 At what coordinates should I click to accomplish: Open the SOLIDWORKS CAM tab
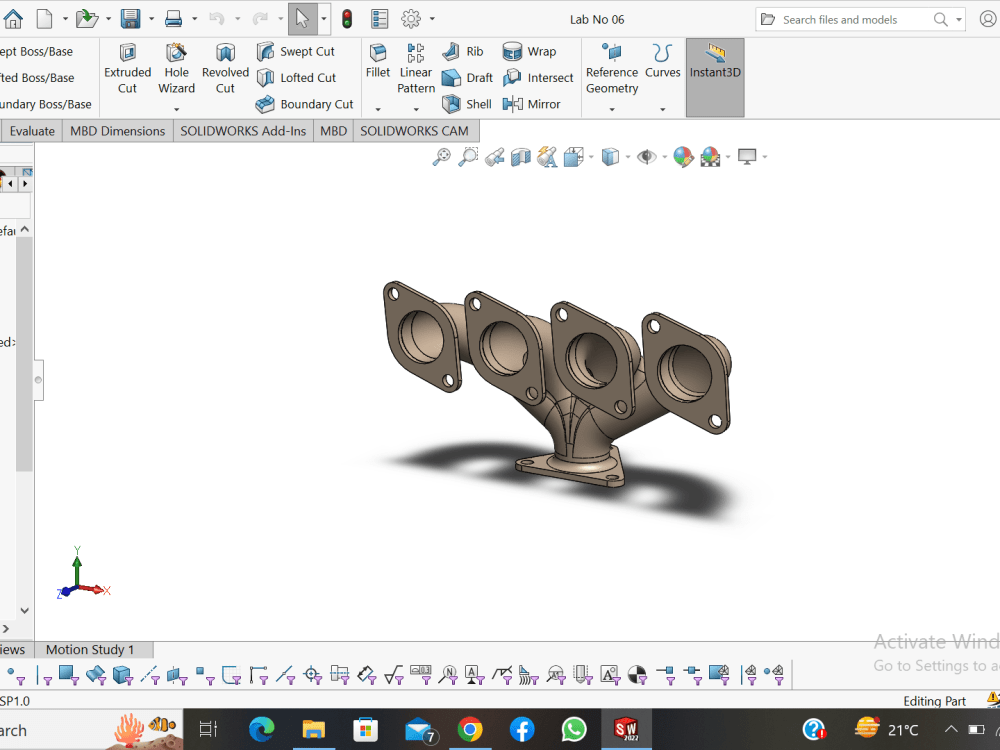tap(415, 130)
